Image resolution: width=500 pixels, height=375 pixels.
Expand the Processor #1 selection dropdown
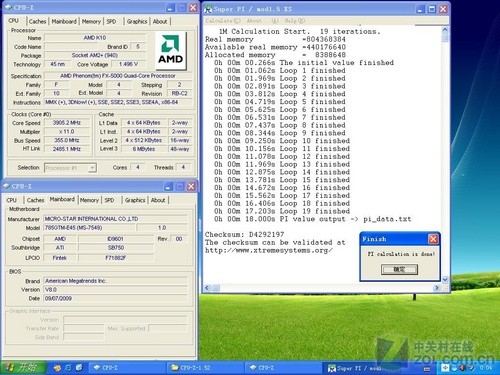[92, 168]
